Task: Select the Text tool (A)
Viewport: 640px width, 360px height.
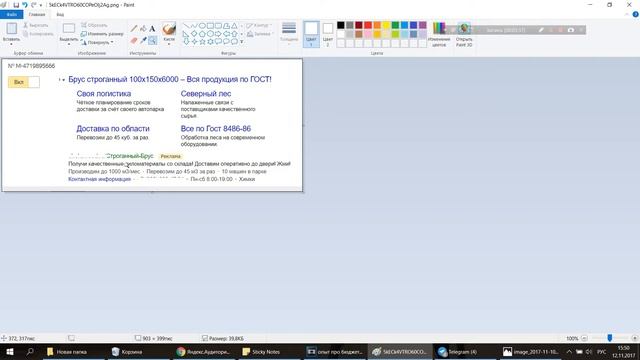Action: [152, 29]
